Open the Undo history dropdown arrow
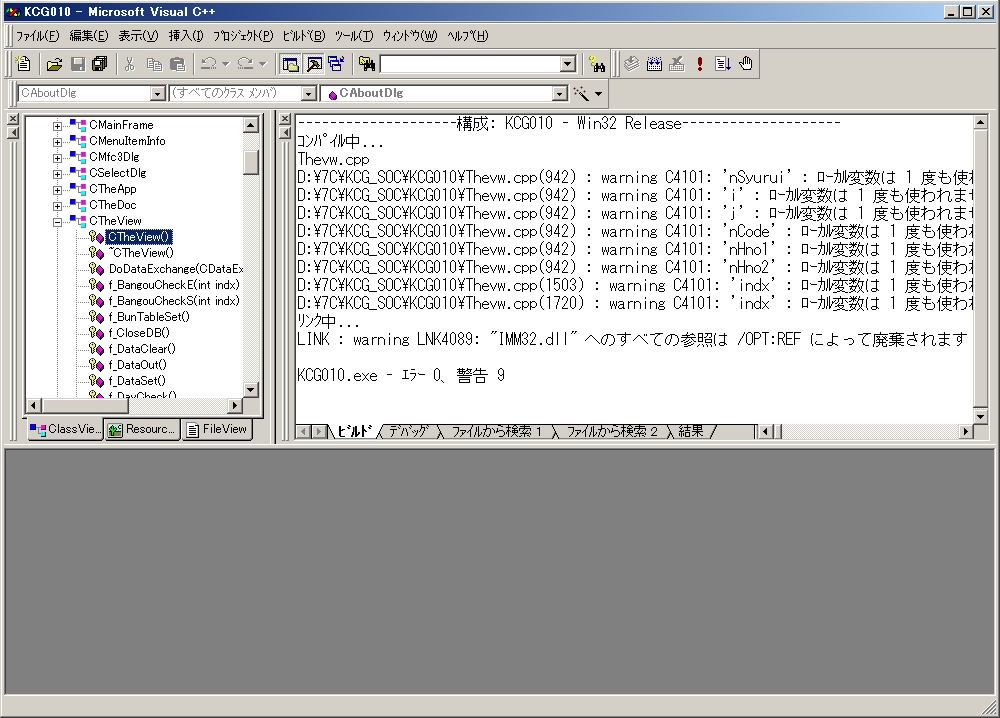This screenshot has width=1000, height=718. coord(225,64)
